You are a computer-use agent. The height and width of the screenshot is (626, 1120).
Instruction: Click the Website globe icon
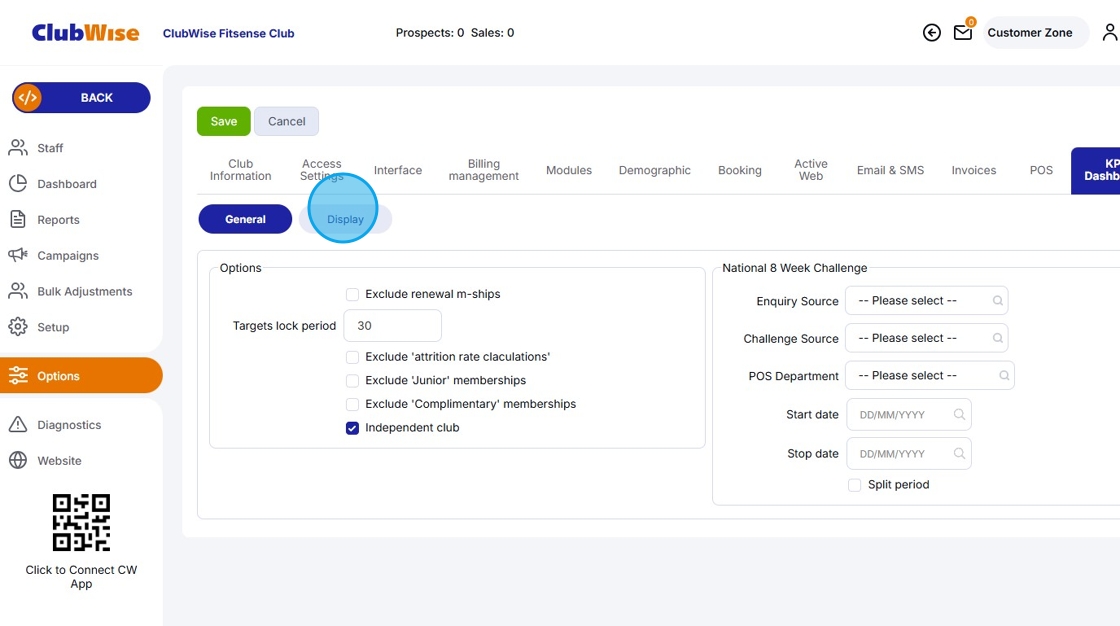pyautogui.click(x=18, y=460)
